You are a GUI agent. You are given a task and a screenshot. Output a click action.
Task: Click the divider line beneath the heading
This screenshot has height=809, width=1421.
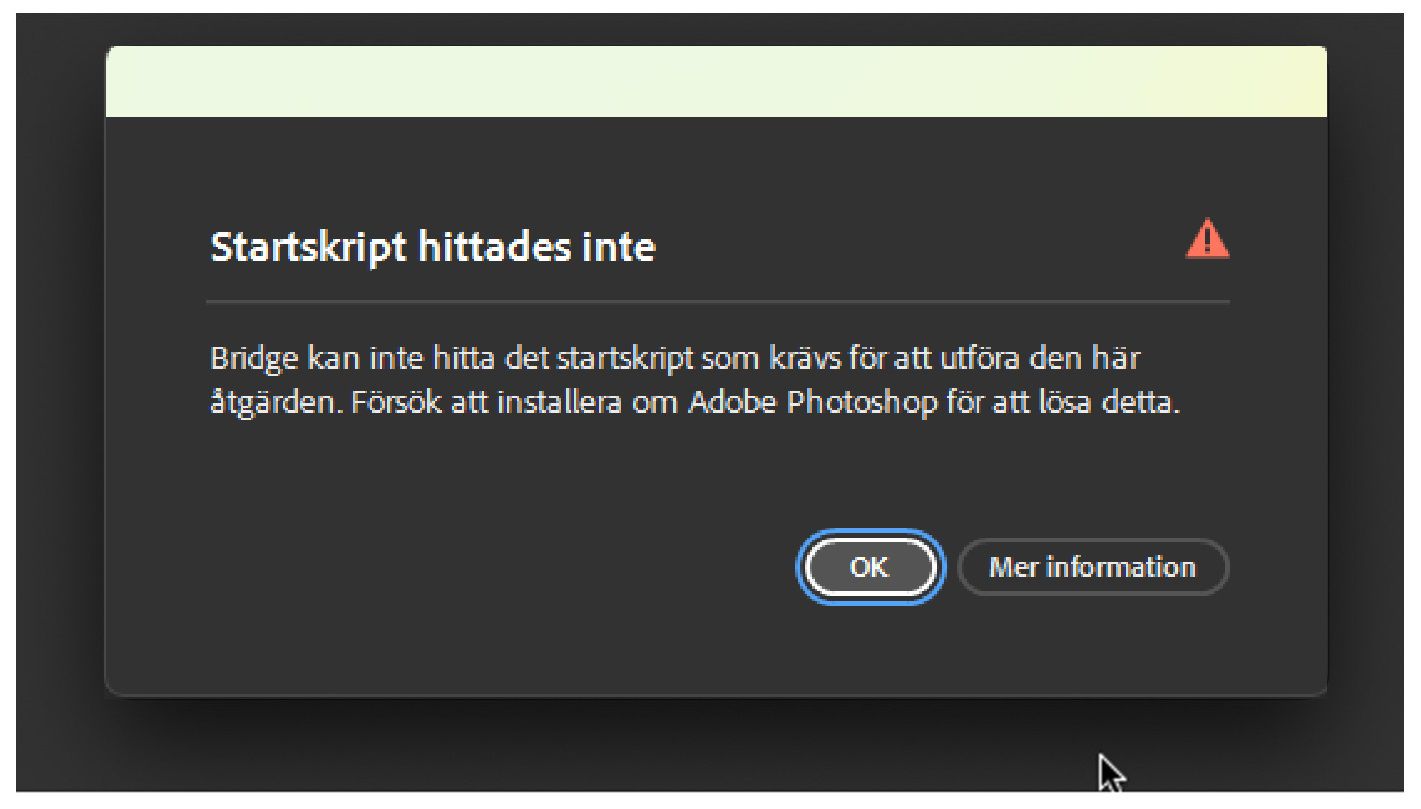click(718, 301)
